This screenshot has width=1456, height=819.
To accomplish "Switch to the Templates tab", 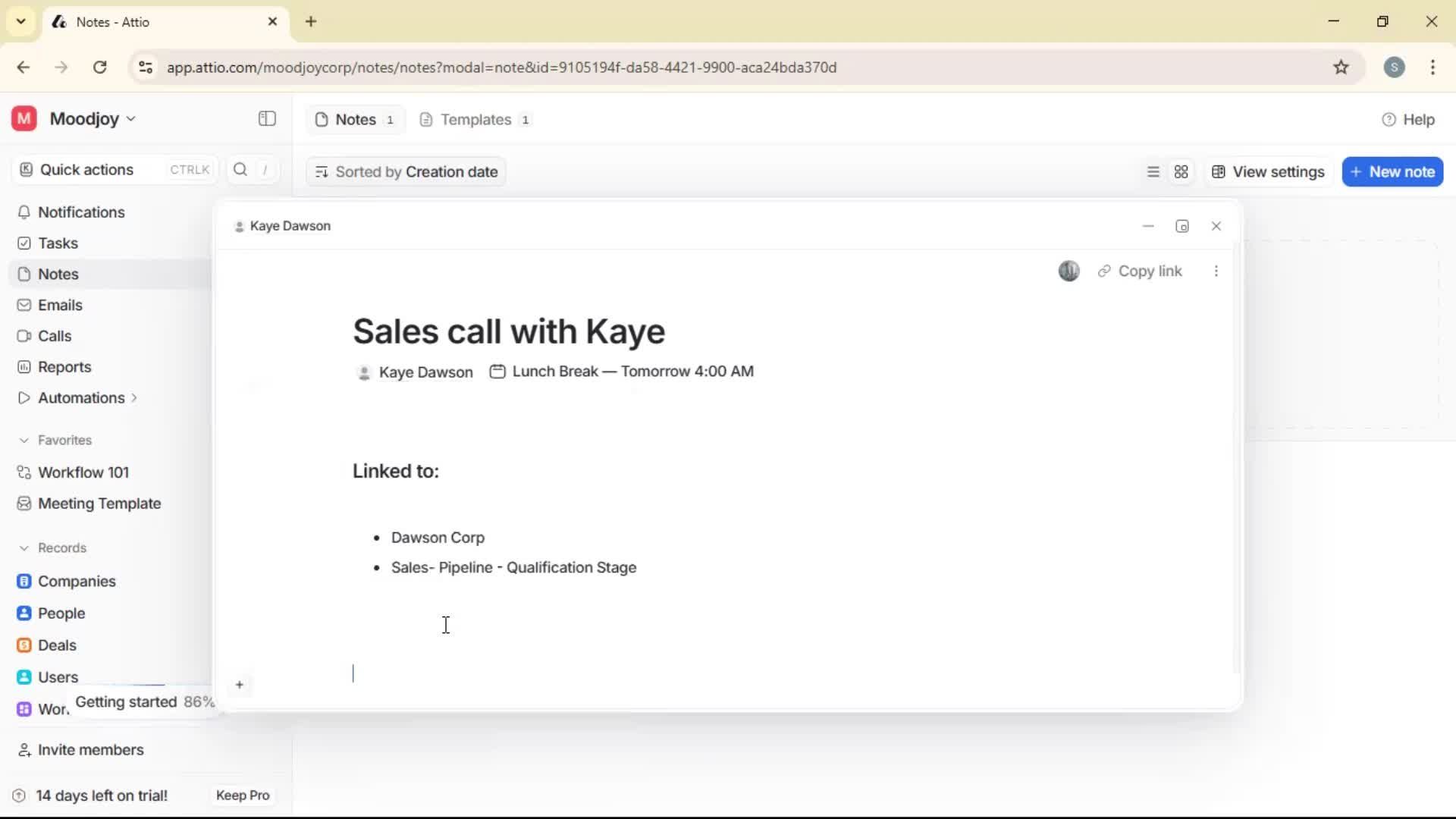I will [475, 119].
